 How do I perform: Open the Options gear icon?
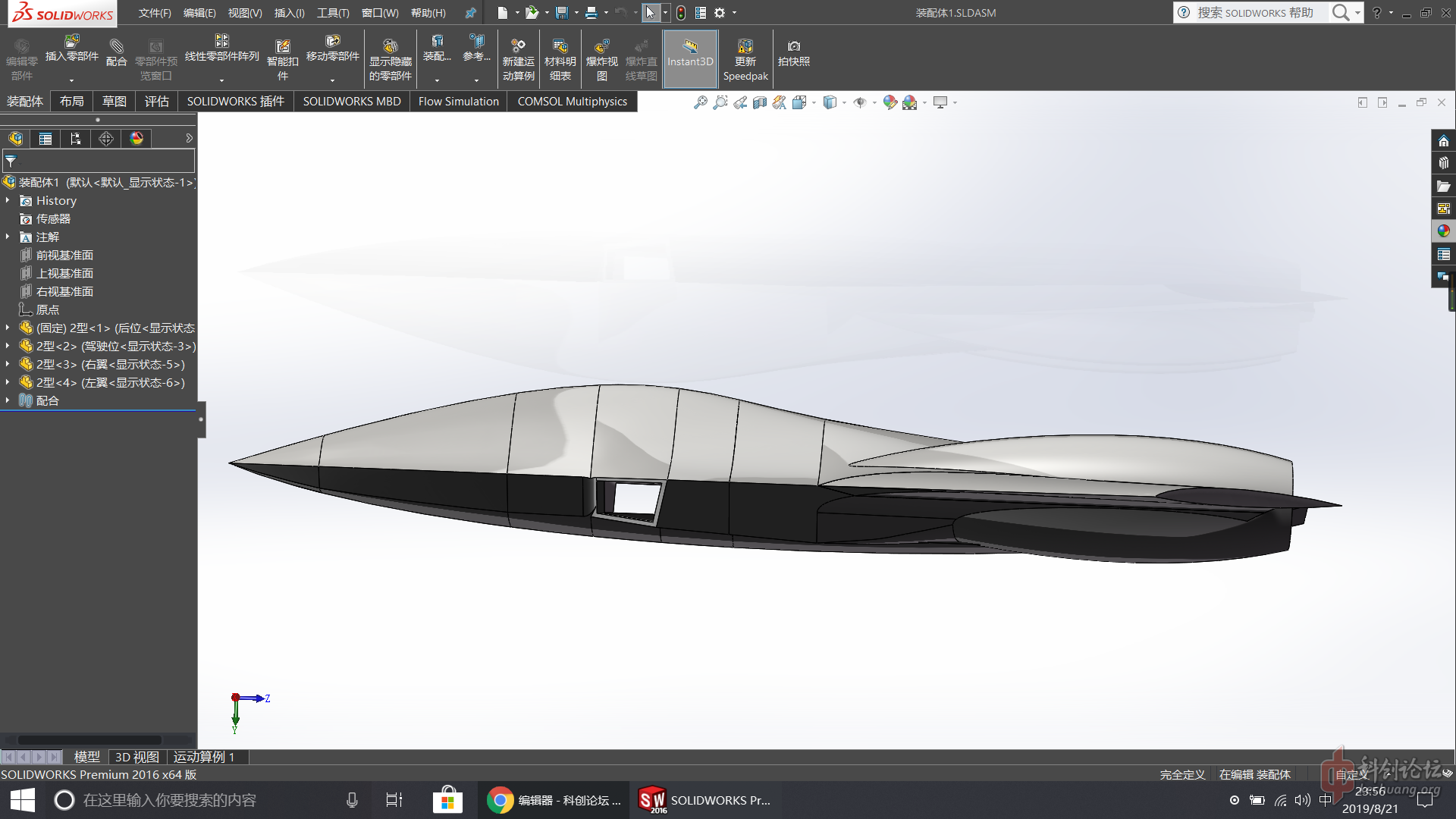[720, 13]
